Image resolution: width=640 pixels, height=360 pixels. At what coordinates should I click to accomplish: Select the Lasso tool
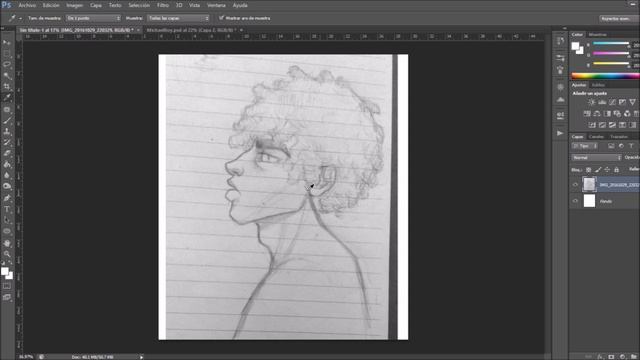point(7,64)
